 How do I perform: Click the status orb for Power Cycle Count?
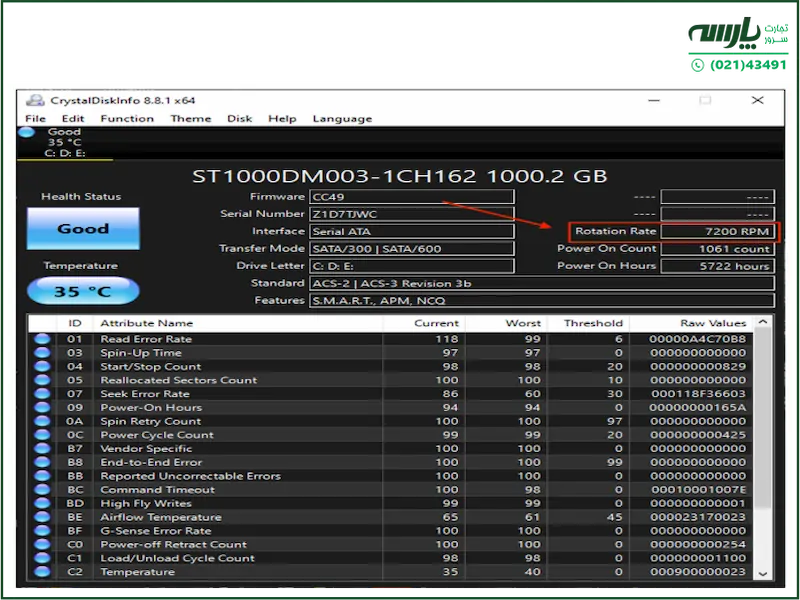point(42,435)
